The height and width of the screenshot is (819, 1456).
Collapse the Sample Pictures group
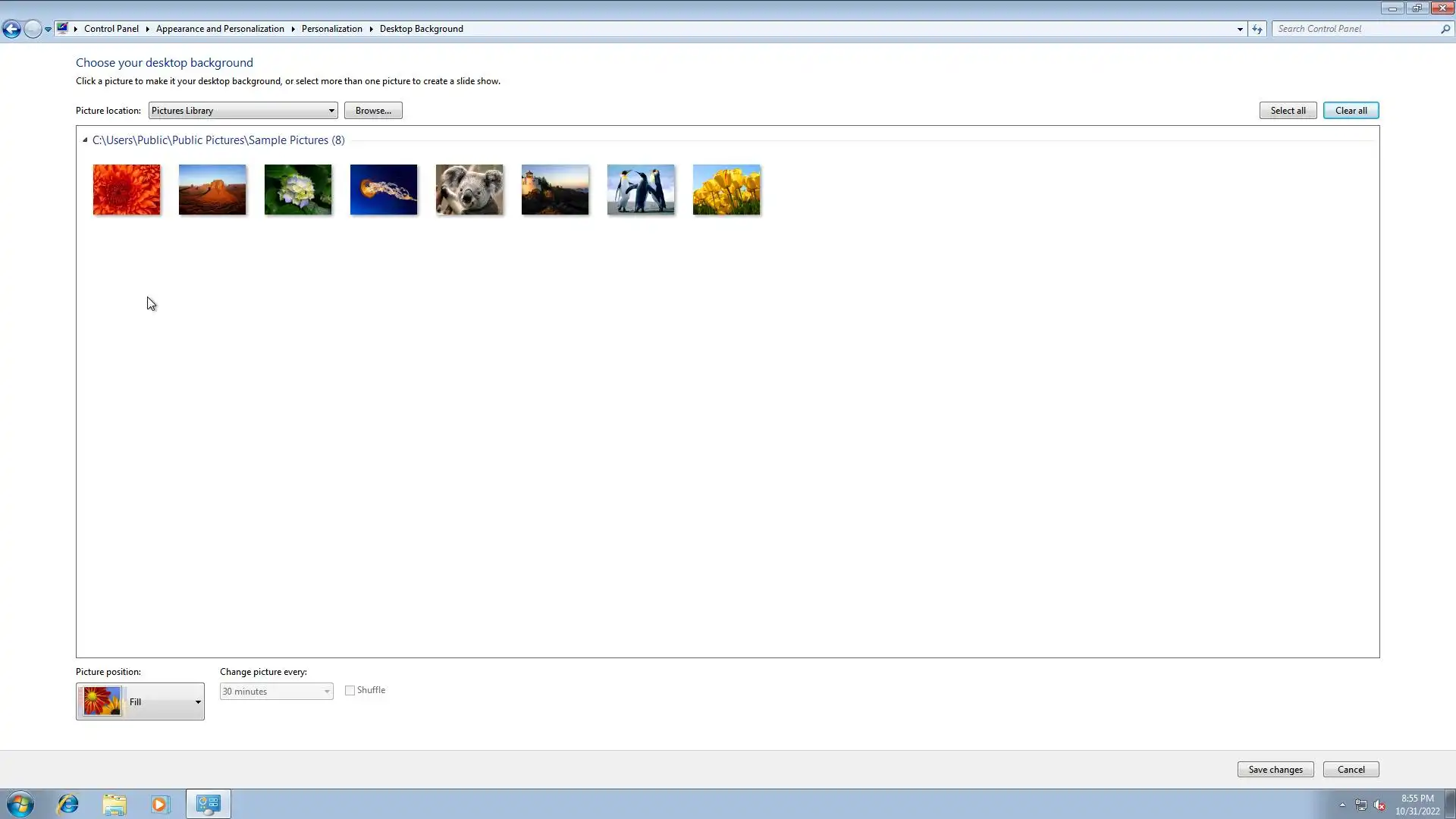[x=85, y=140]
